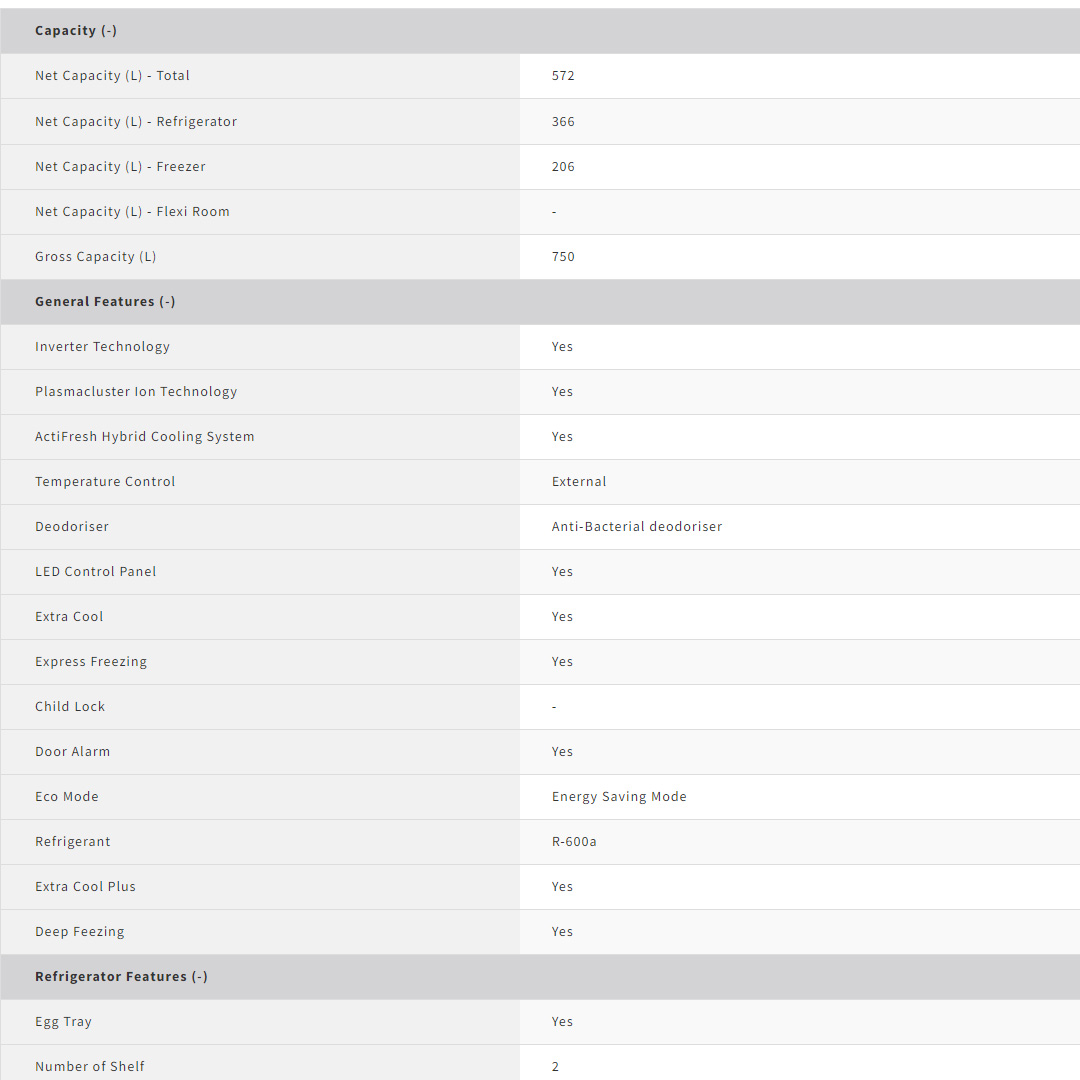
Task: Click the Number of Shelf label
Action: 90,1067
